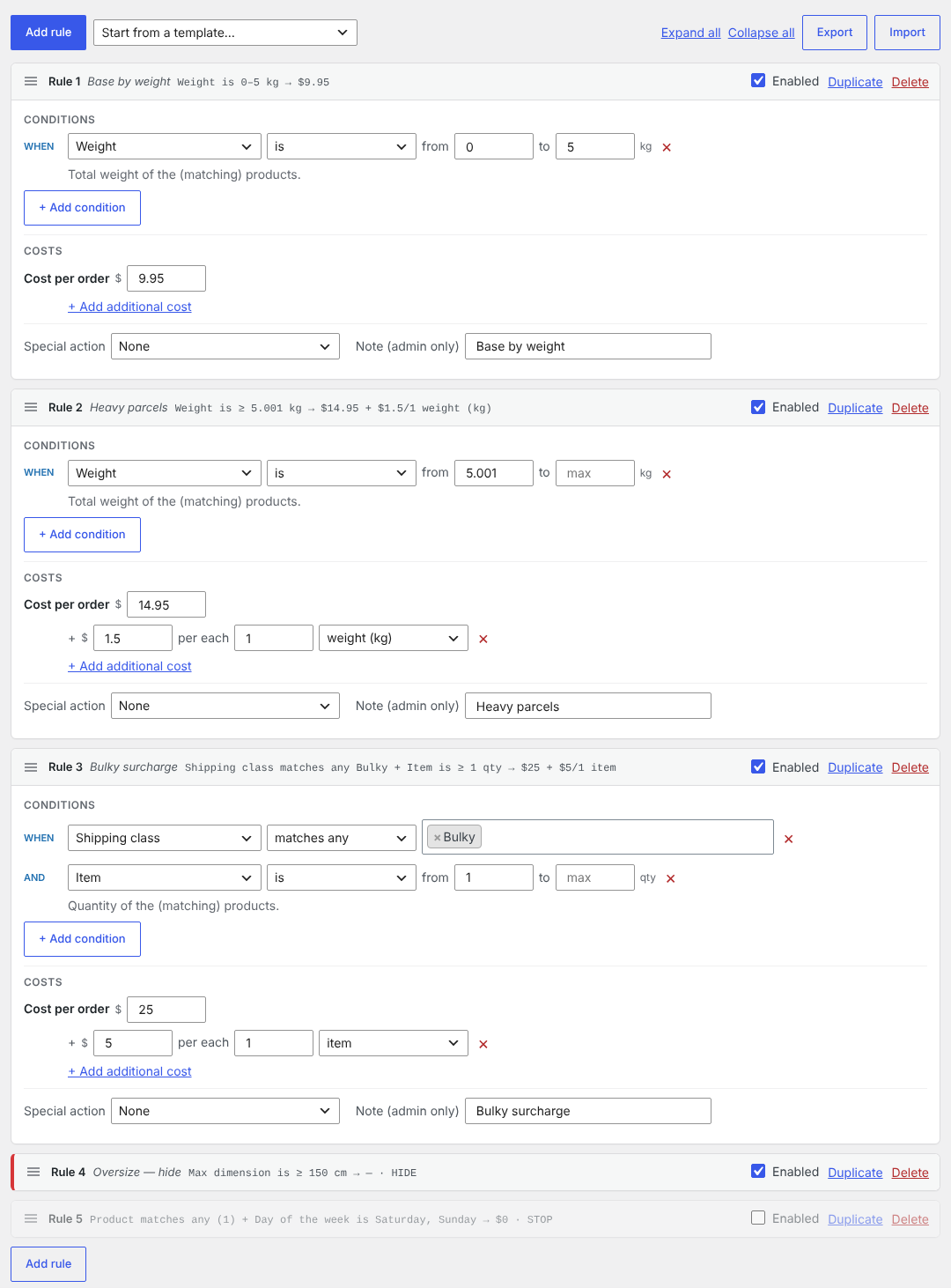The image size is (951, 1288).
Task: Remove Rule 3 Shipping class condition
Action: [788, 839]
